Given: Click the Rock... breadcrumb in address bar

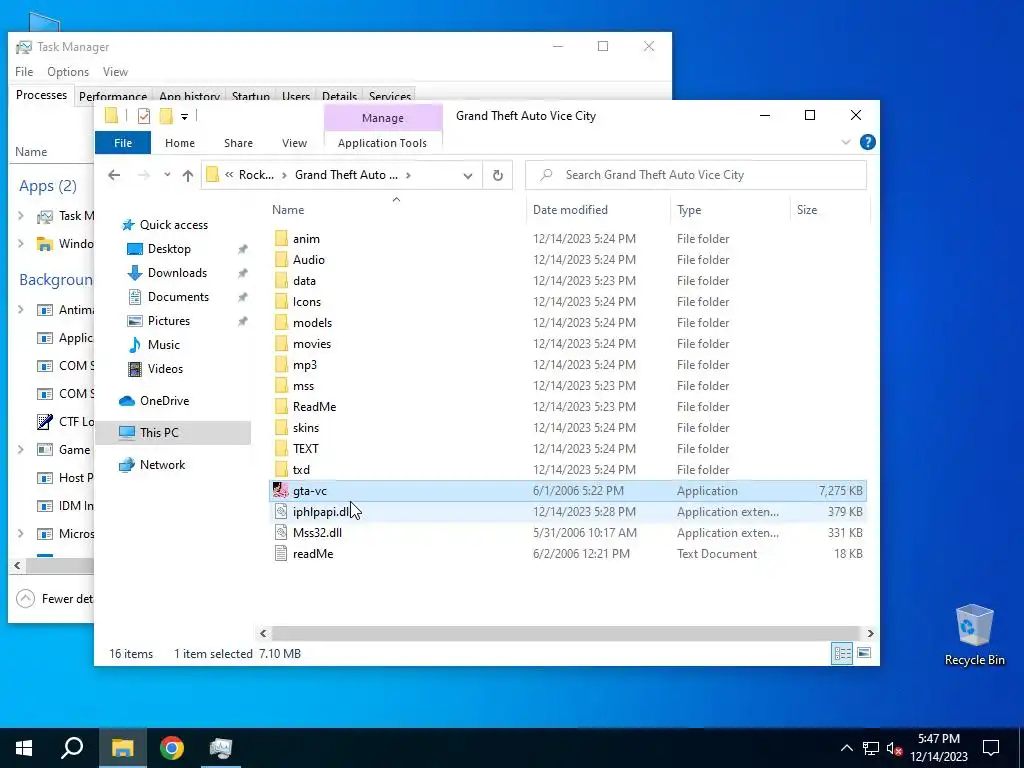Looking at the screenshot, I should click(256, 175).
